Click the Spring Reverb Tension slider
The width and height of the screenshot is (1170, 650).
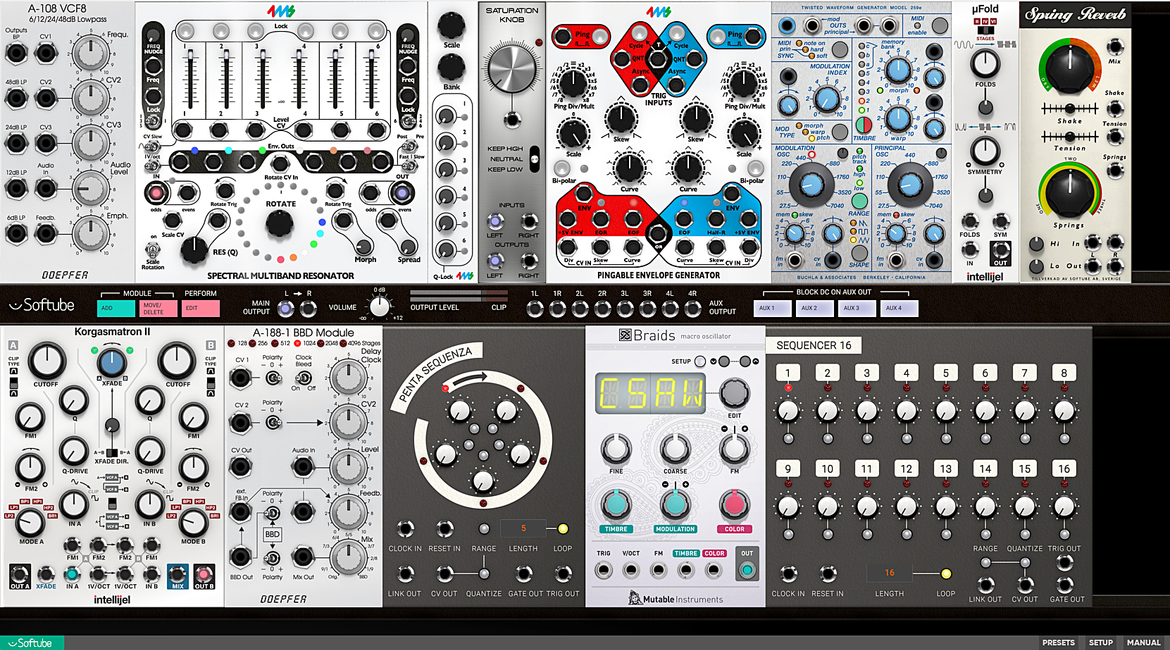click(x=1070, y=137)
